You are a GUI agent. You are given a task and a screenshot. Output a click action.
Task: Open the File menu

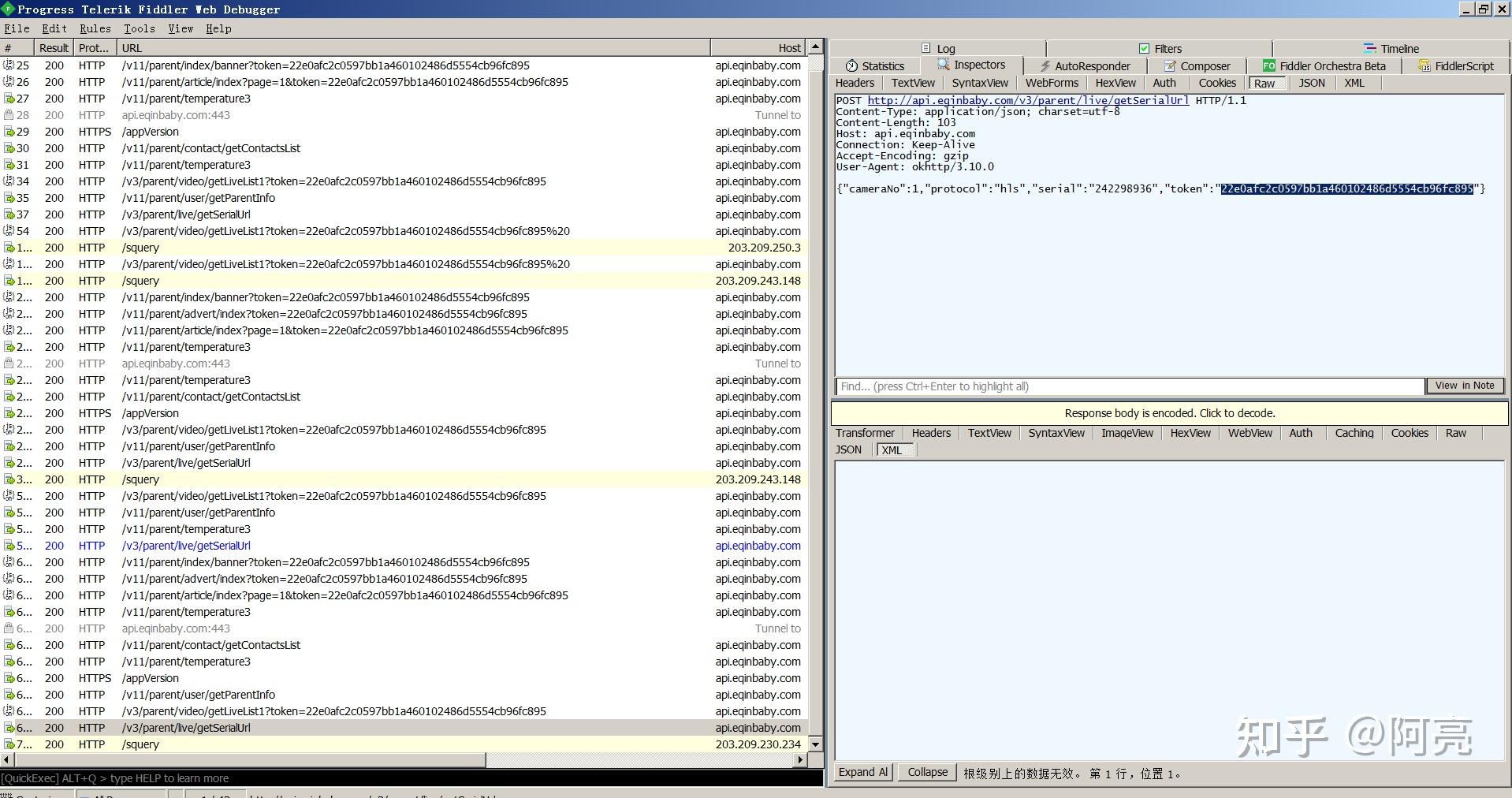pos(17,28)
